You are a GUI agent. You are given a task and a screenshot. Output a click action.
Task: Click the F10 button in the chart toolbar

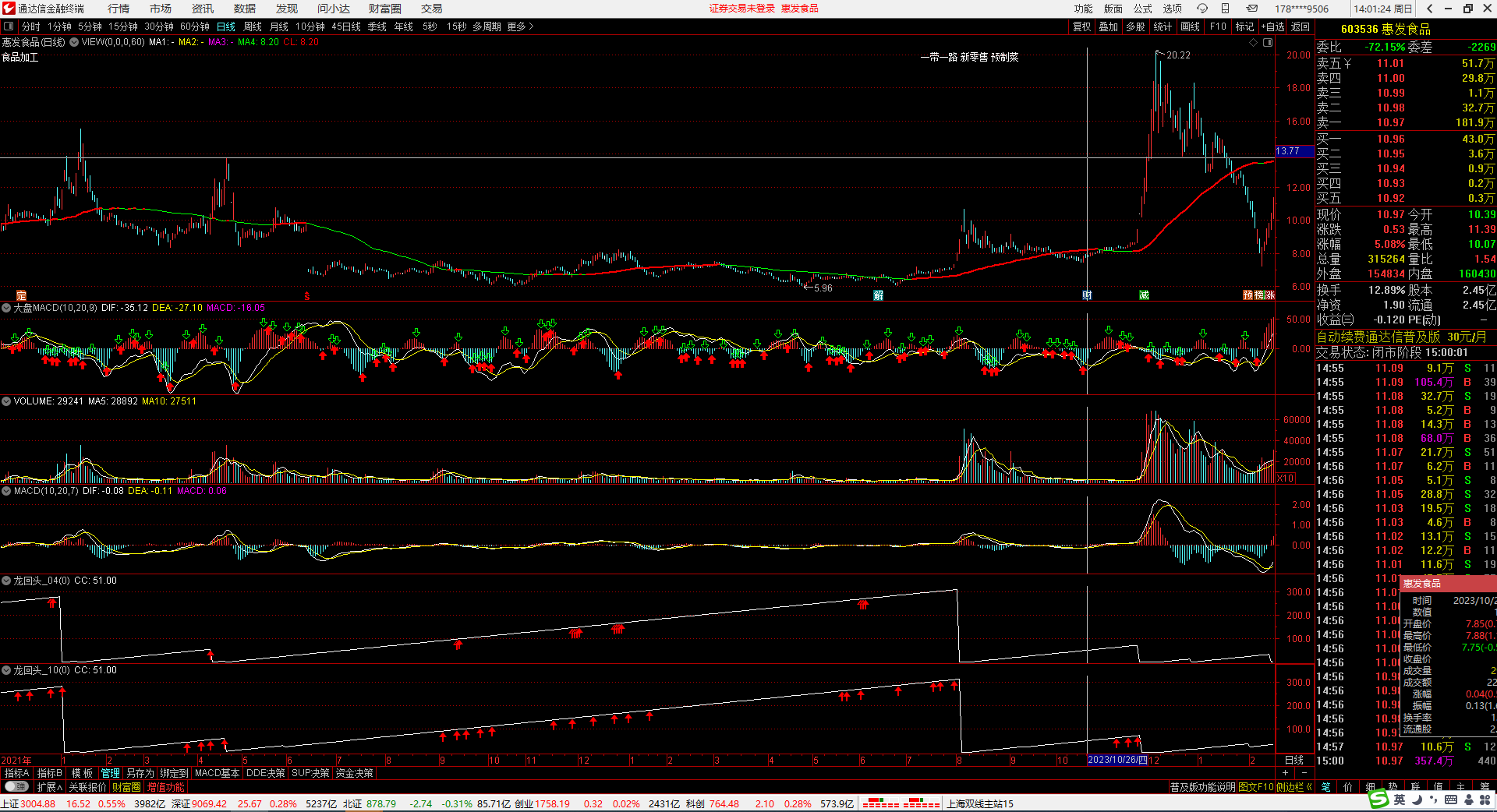1218,26
